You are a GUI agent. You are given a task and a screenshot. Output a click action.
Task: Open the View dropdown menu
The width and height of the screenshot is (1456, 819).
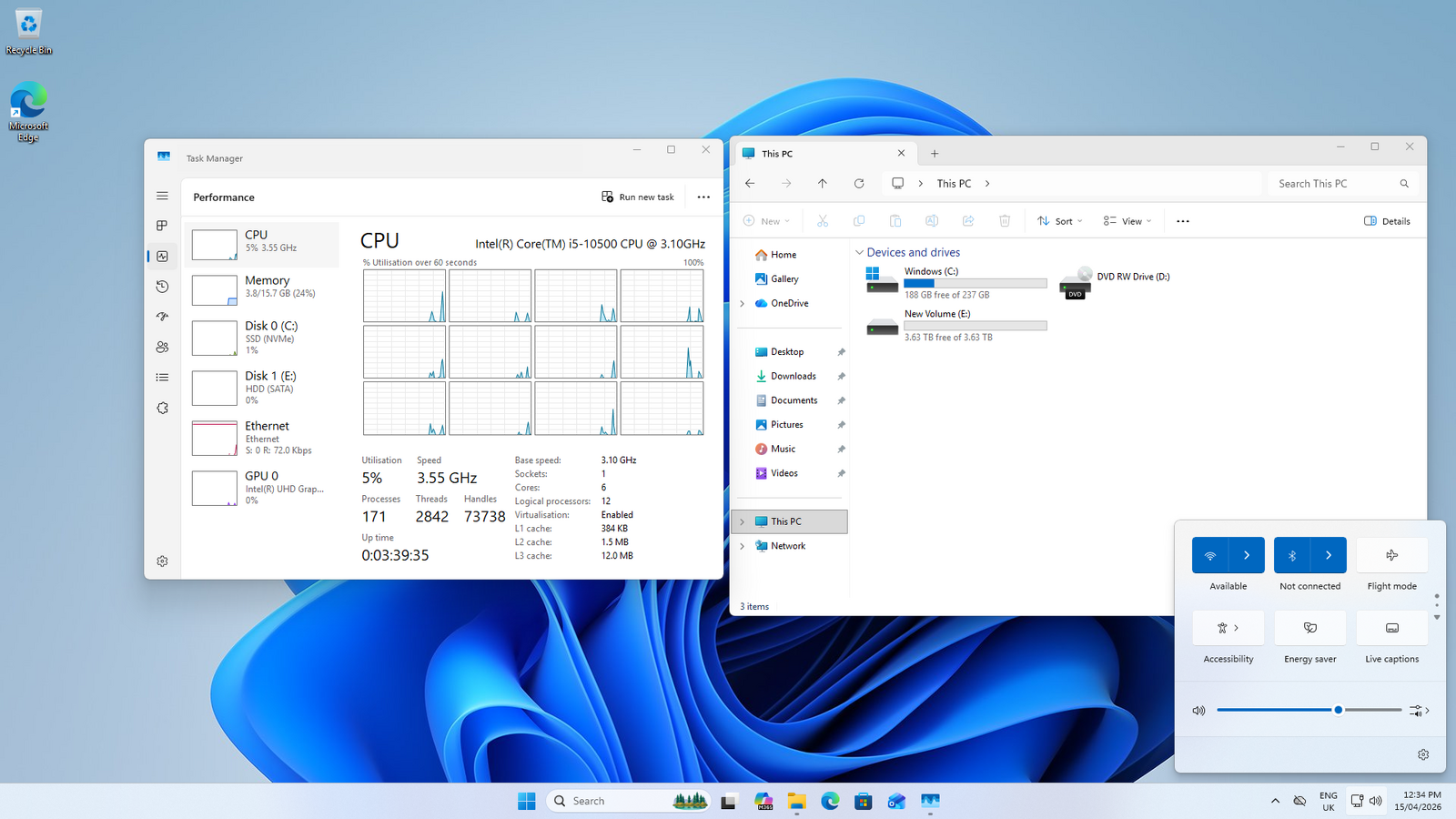(x=1127, y=221)
